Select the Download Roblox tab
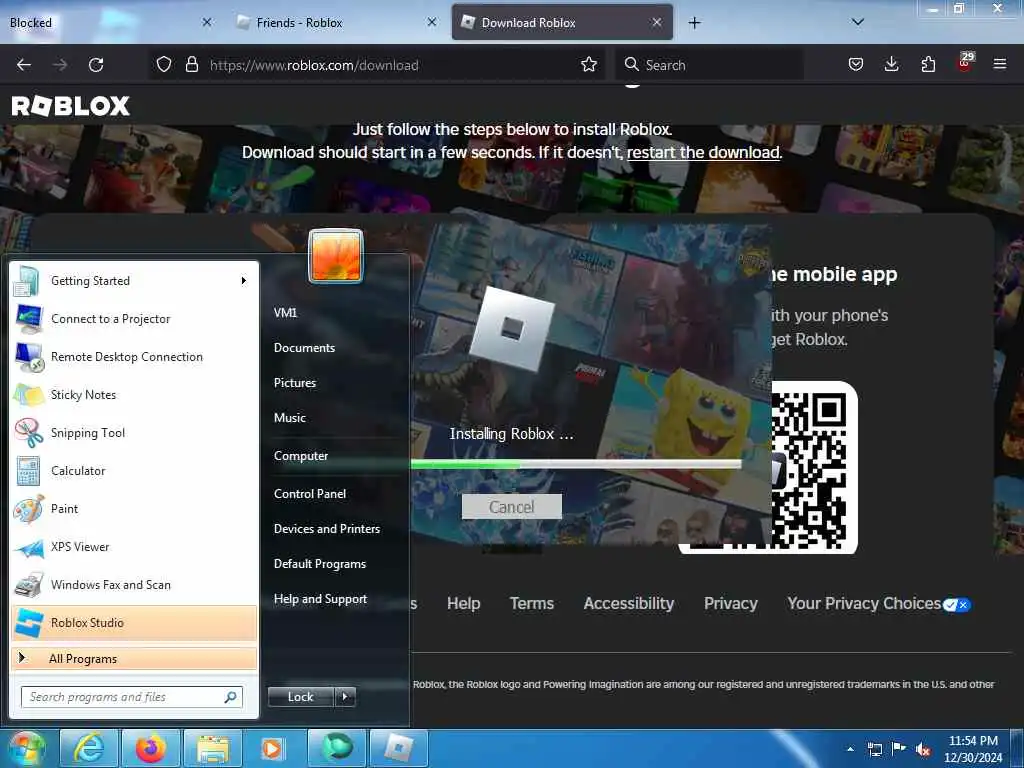This screenshot has height=768, width=1024. click(x=562, y=22)
